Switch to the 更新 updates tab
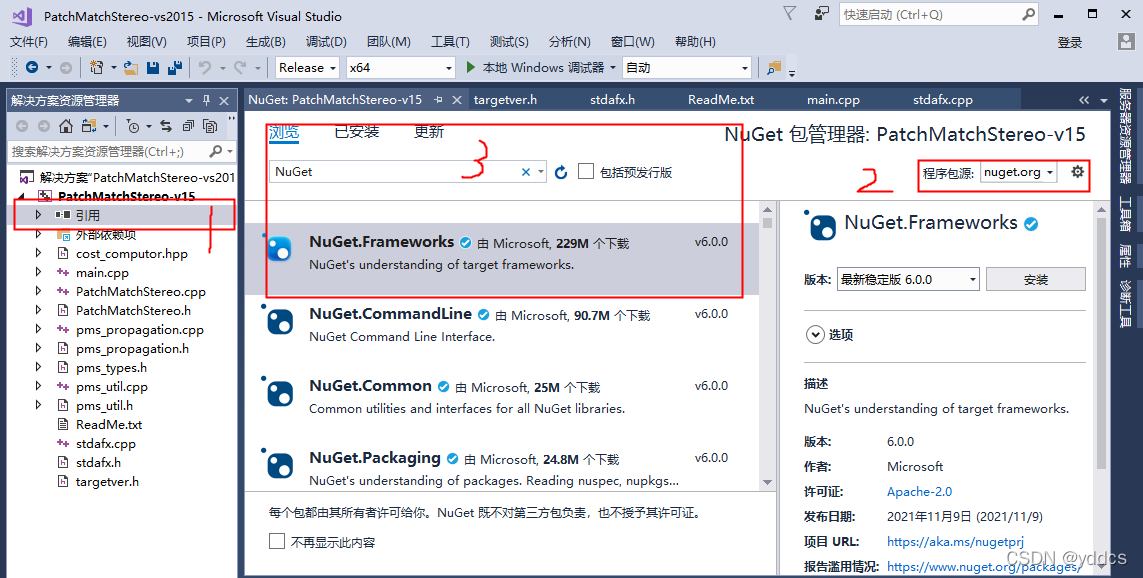The width and height of the screenshot is (1143, 578). [429, 132]
